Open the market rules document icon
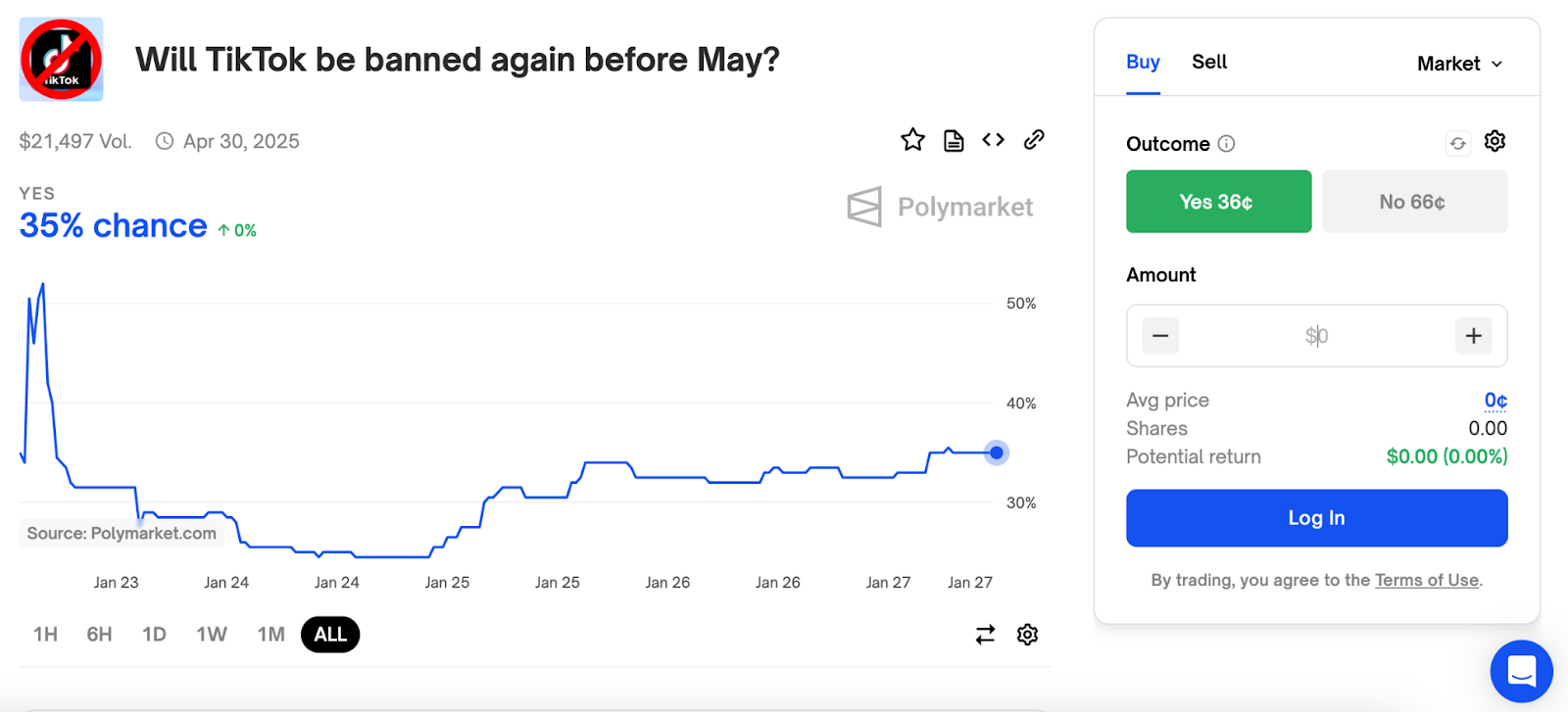Screen dimensions: 1568x712 pos(954,141)
